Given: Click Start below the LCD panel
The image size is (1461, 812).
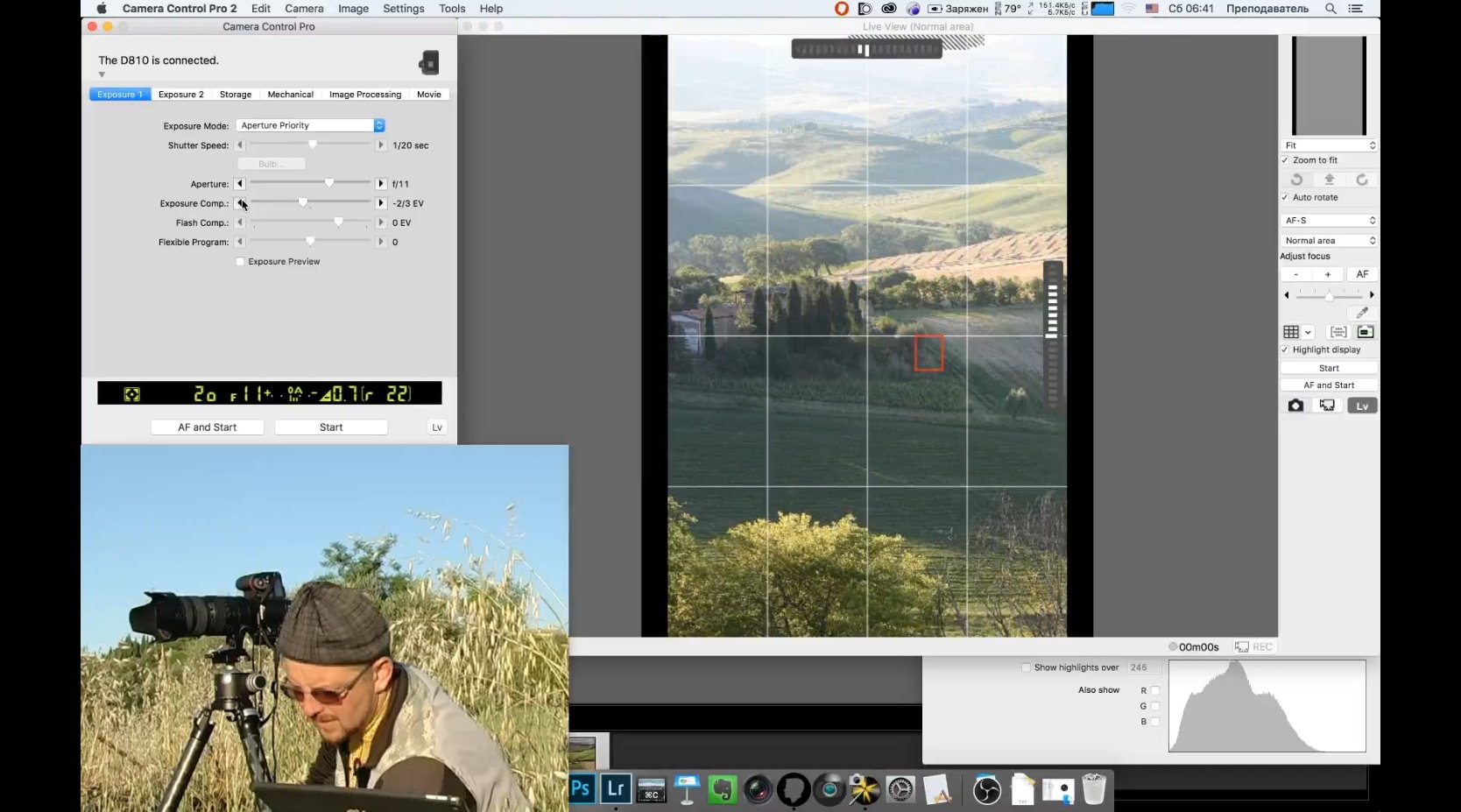Looking at the screenshot, I should tap(331, 427).
